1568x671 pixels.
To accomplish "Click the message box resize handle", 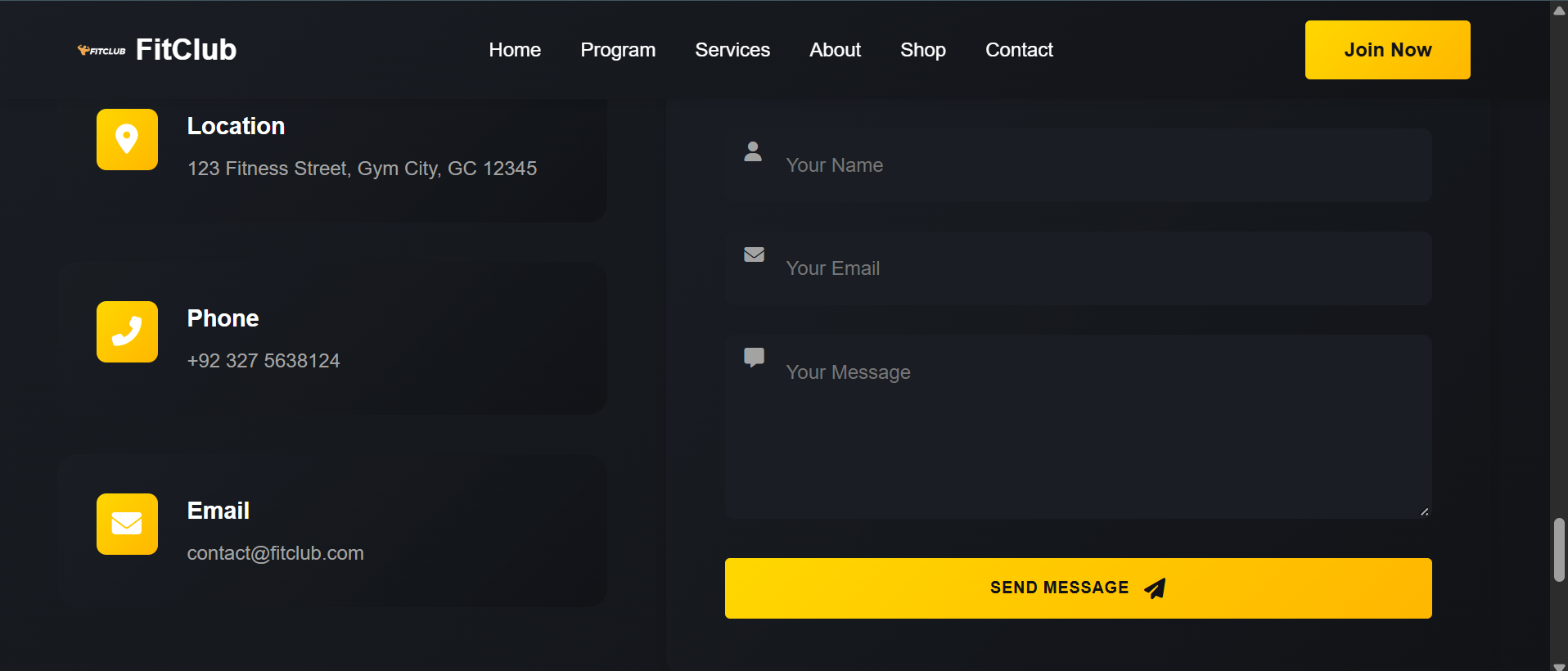I will coord(1424,511).
